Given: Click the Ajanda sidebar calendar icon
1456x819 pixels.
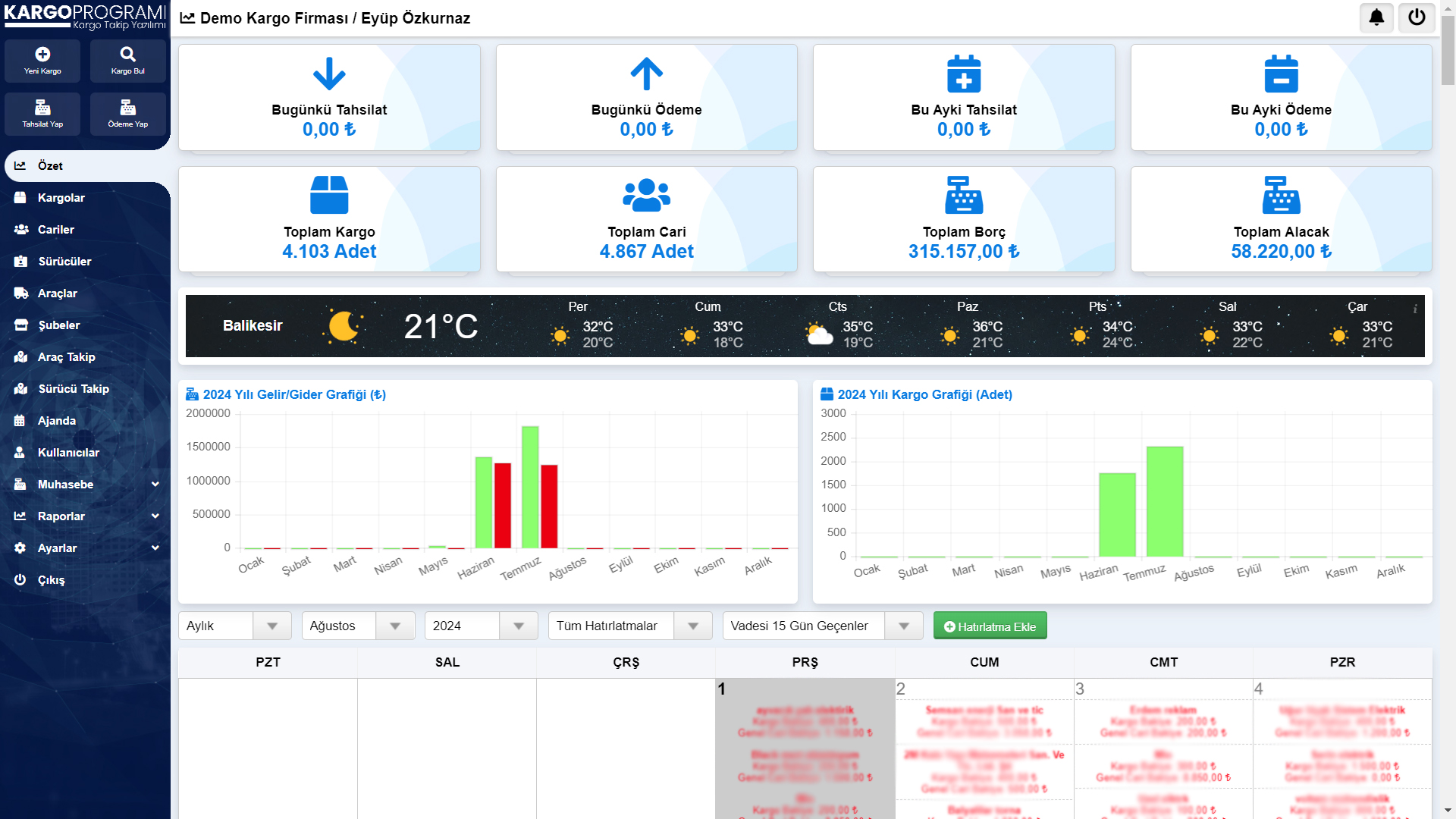Looking at the screenshot, I should pyautogui.click(x=20, y=420).
